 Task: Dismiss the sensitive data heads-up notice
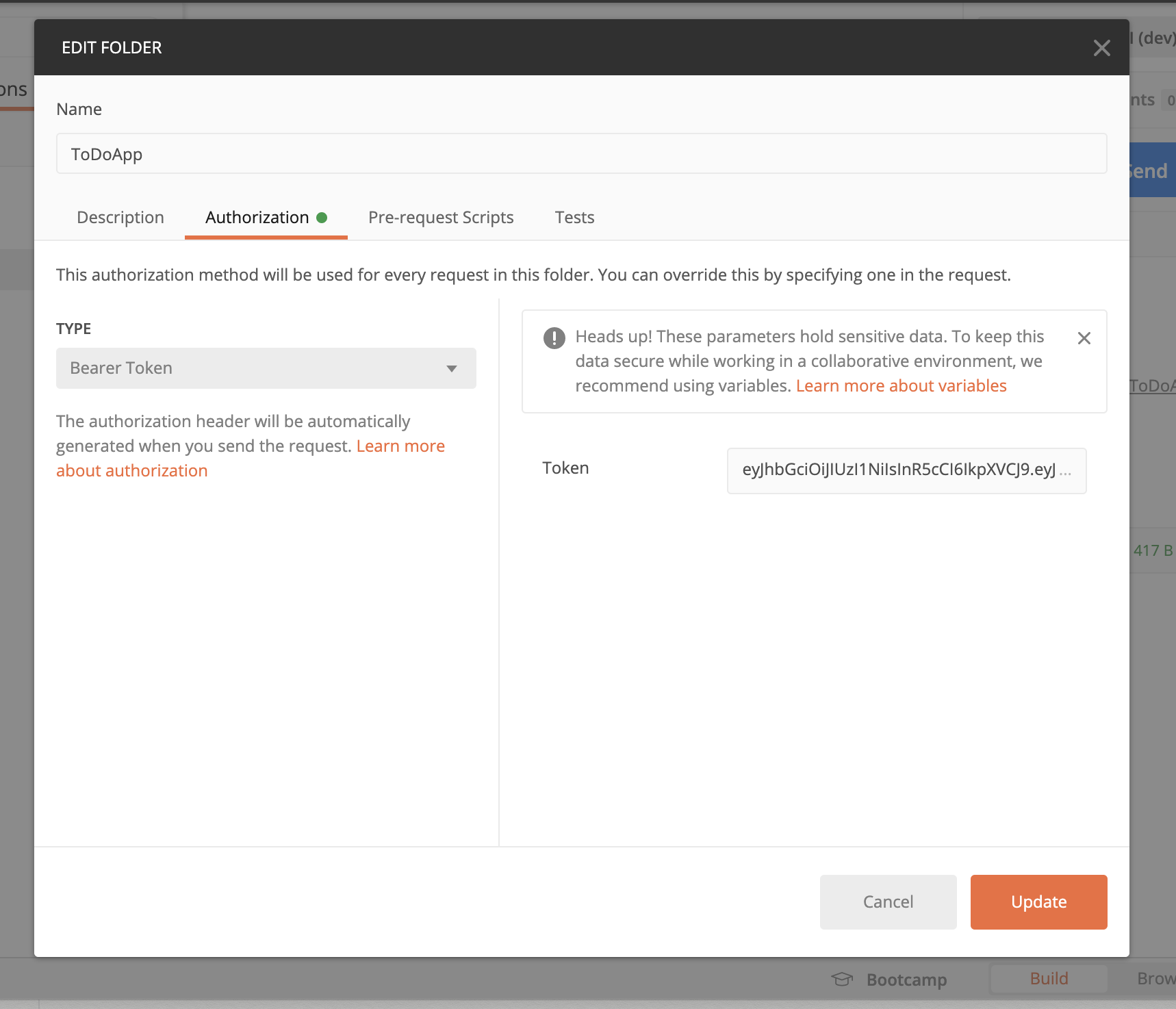pyautogui.click(x=1084, y=338)
